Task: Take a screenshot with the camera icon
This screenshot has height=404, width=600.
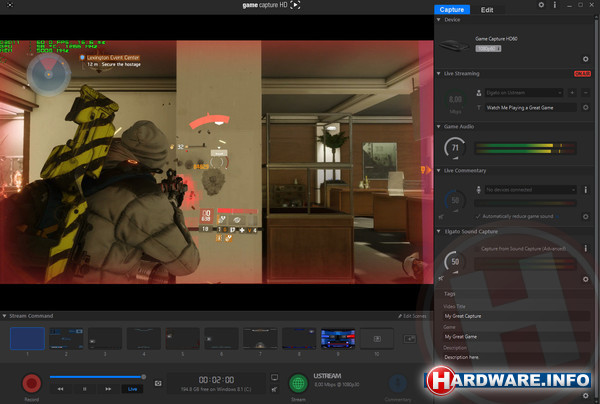Action: 158,383
